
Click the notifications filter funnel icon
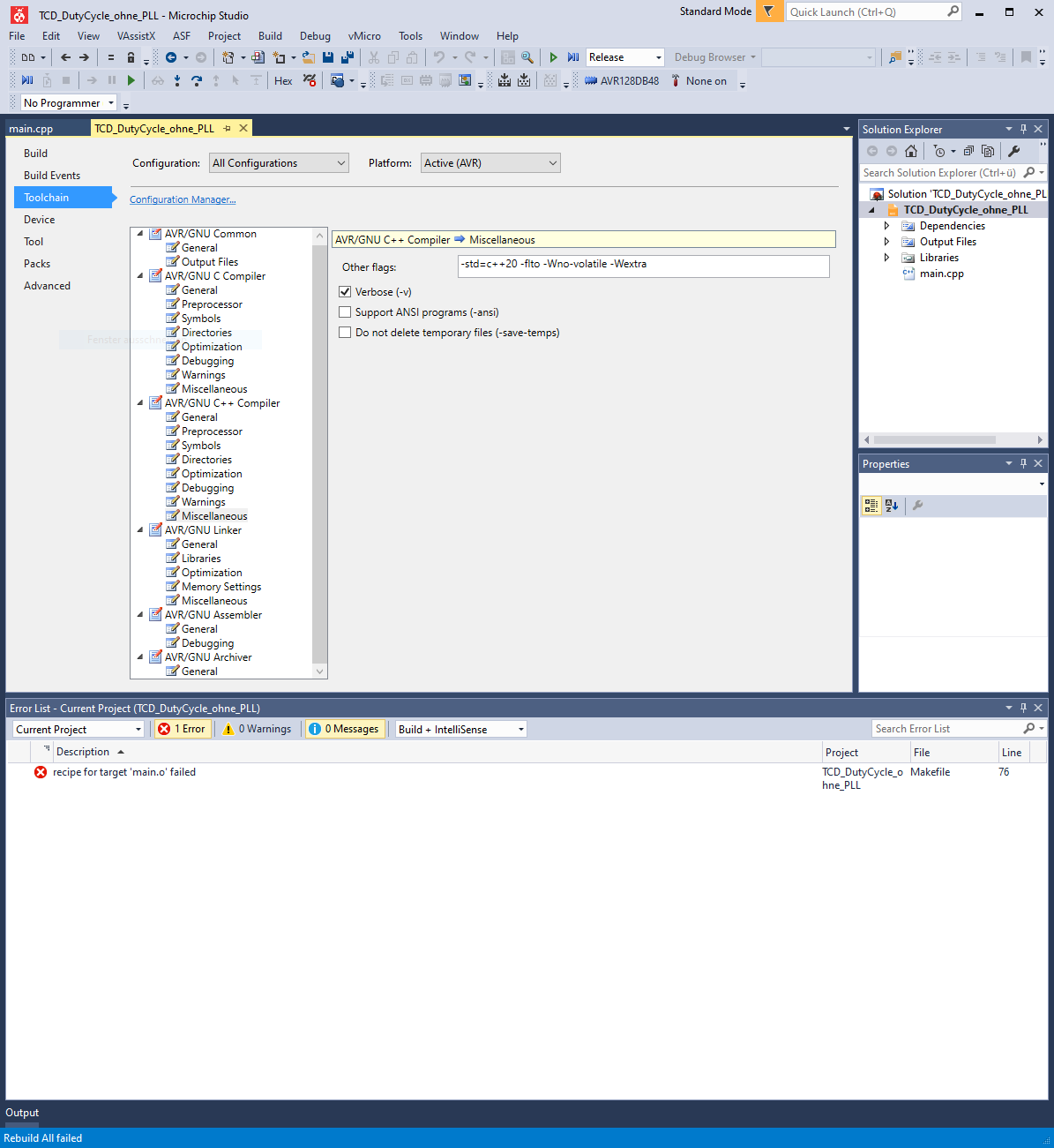(x=769, y=11)
